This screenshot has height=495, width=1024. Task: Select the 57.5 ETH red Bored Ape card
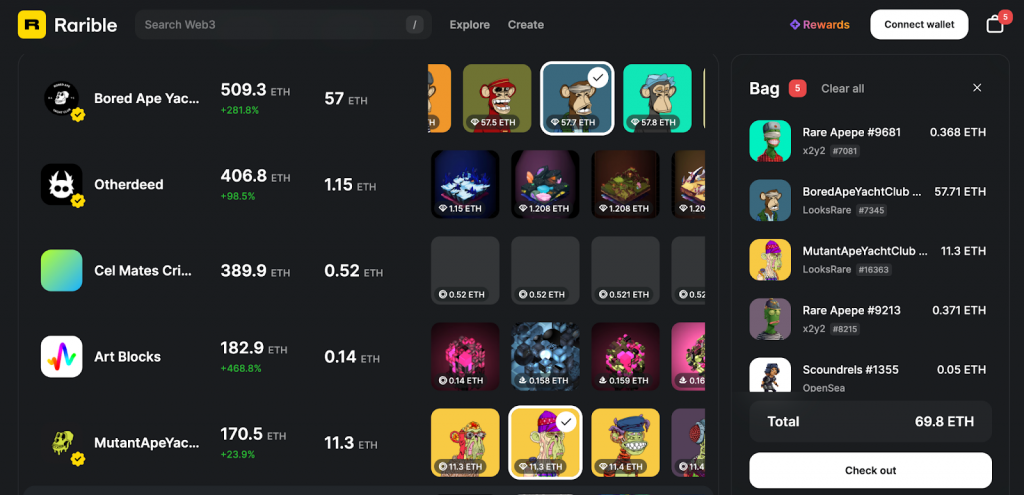pyautogui.click(x=497, y=98)
